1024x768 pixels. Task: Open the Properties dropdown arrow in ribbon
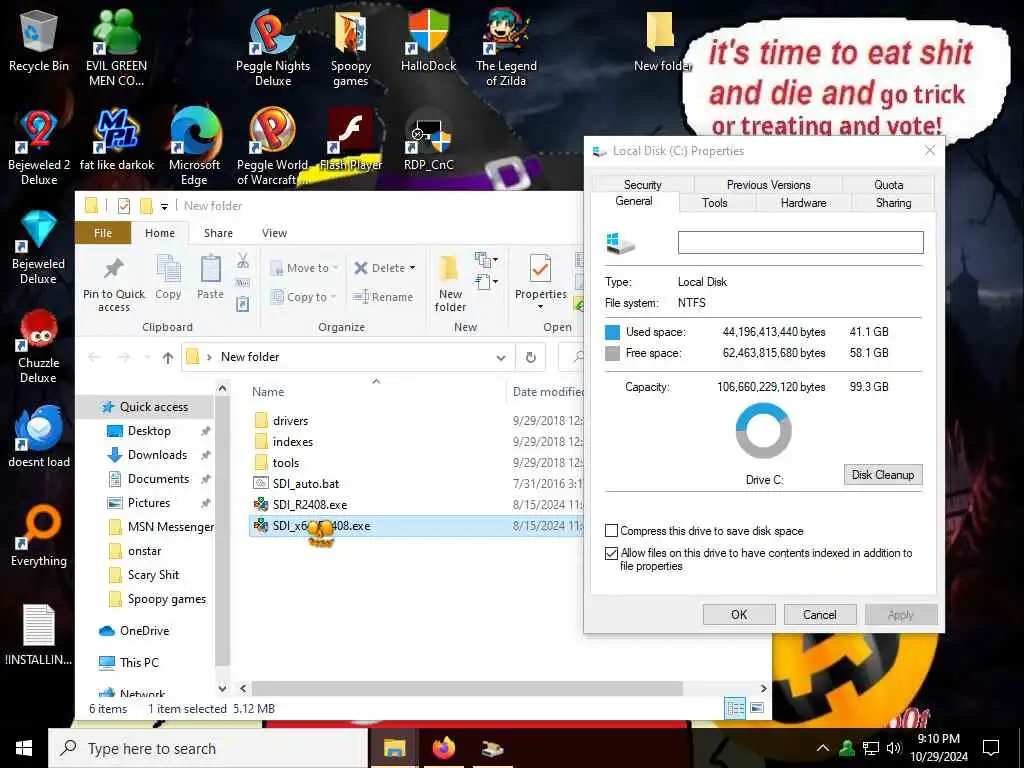click(x=541, y=307)
